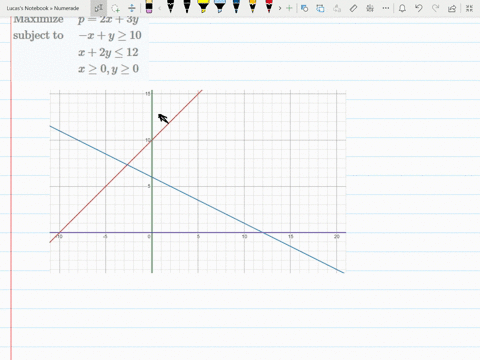This screenshot has height=360, width=480.
Task: Open the more options ellipsis menu
Action: pos(386,8)
